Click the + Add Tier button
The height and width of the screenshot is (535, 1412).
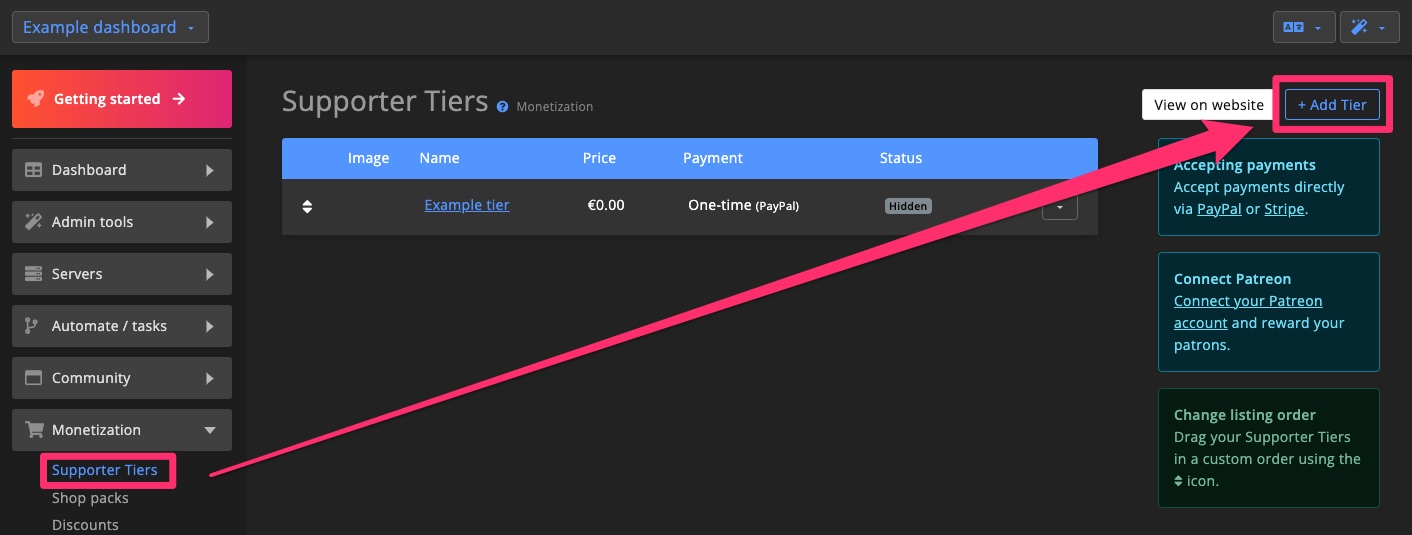[1332, 105]
